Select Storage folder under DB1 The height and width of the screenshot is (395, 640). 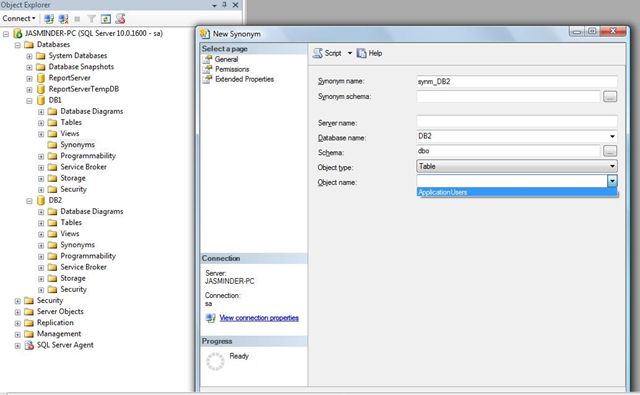tap(73, 178)
